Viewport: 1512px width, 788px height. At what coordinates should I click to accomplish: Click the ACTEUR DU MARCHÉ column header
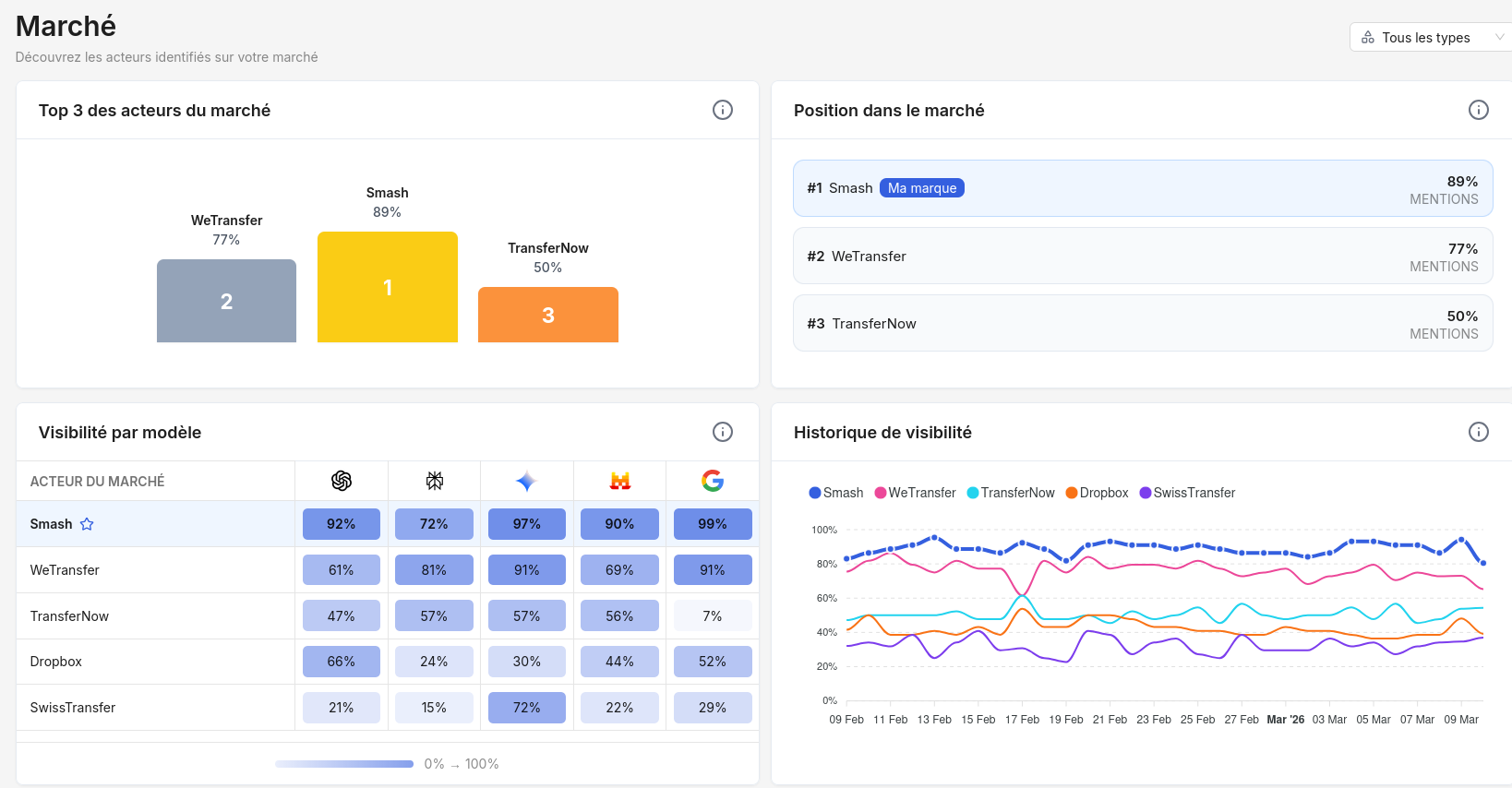tap(97, 482)
